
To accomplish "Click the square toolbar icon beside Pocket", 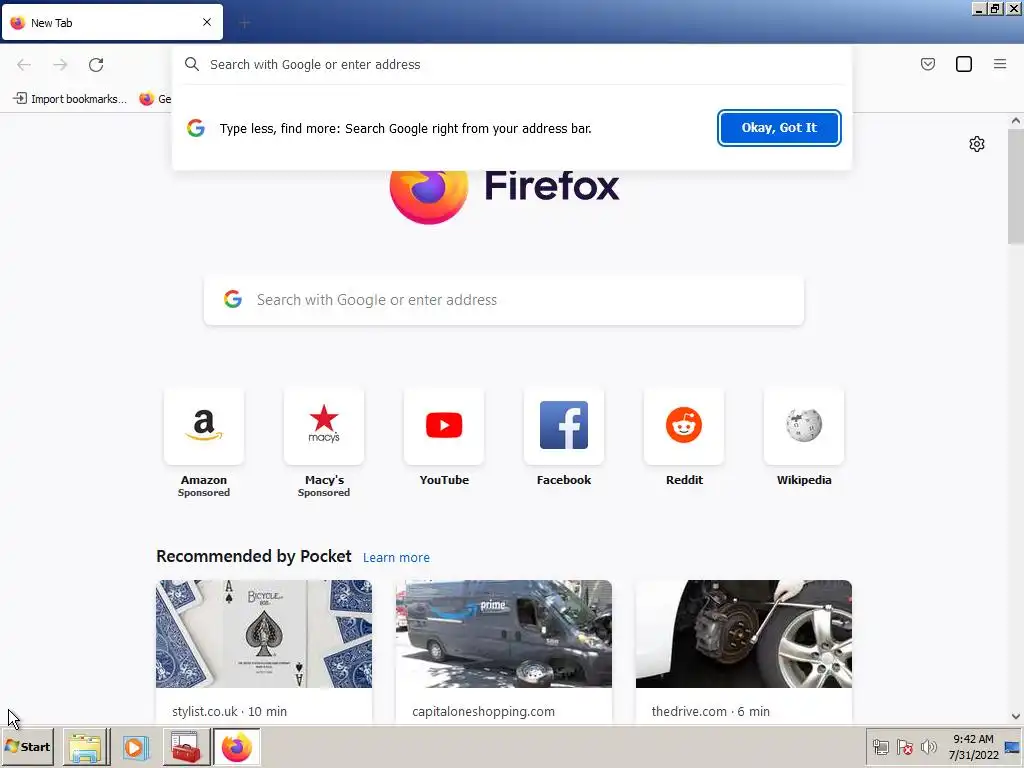I will pos(963,64).
